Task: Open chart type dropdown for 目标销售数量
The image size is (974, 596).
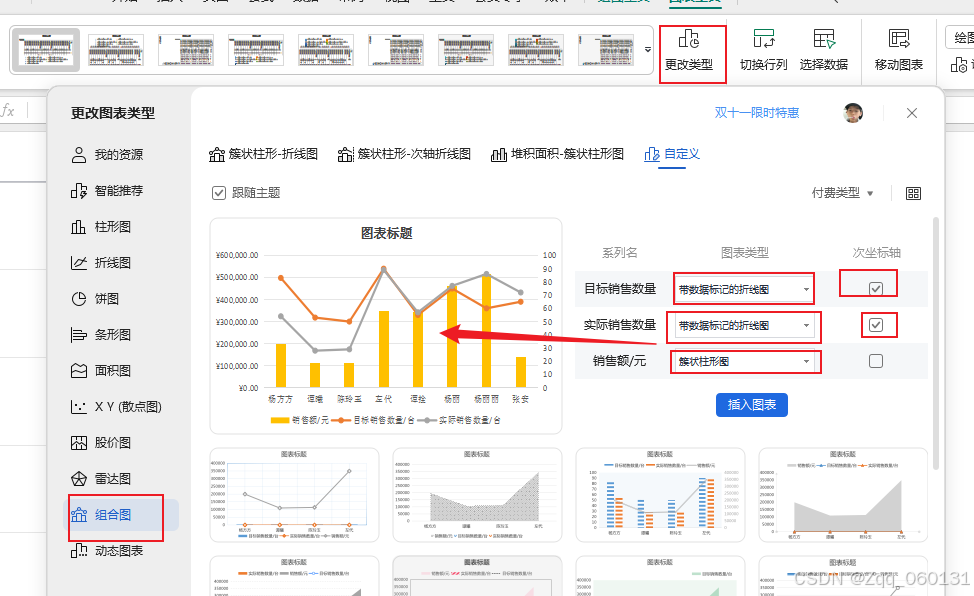Action: [x=744, y=289]
